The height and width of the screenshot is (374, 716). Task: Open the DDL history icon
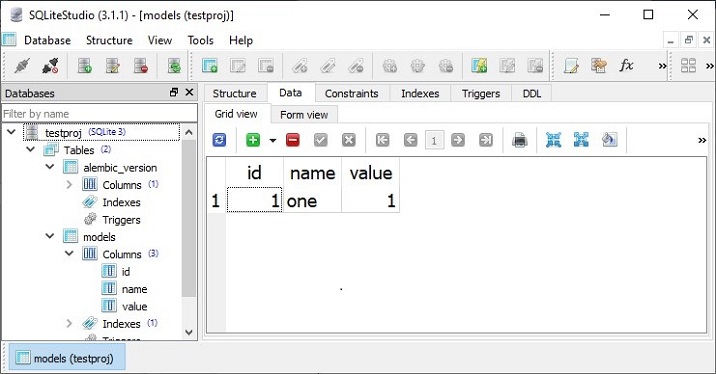[x=599, y=66]
